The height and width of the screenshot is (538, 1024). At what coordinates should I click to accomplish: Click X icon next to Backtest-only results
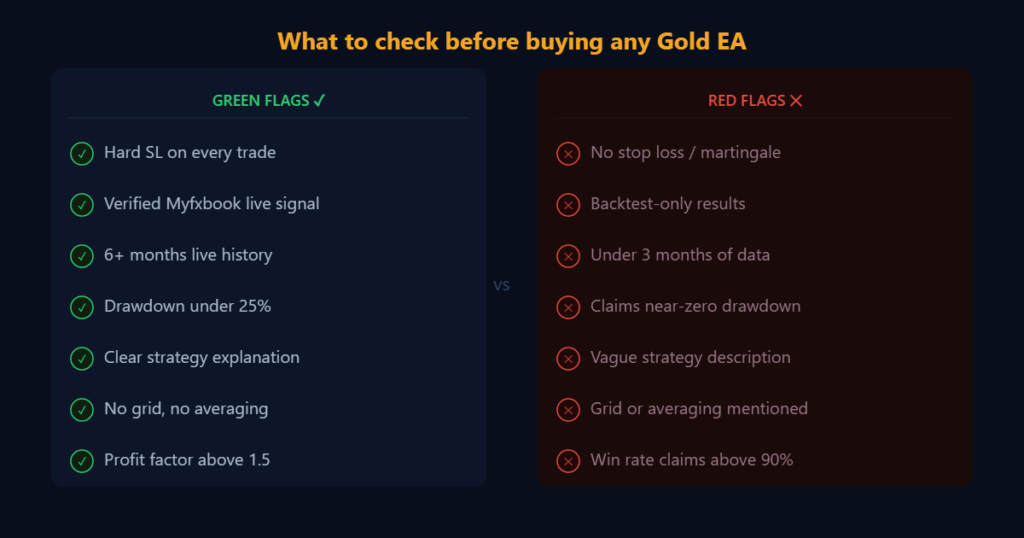tap(568, 205)
